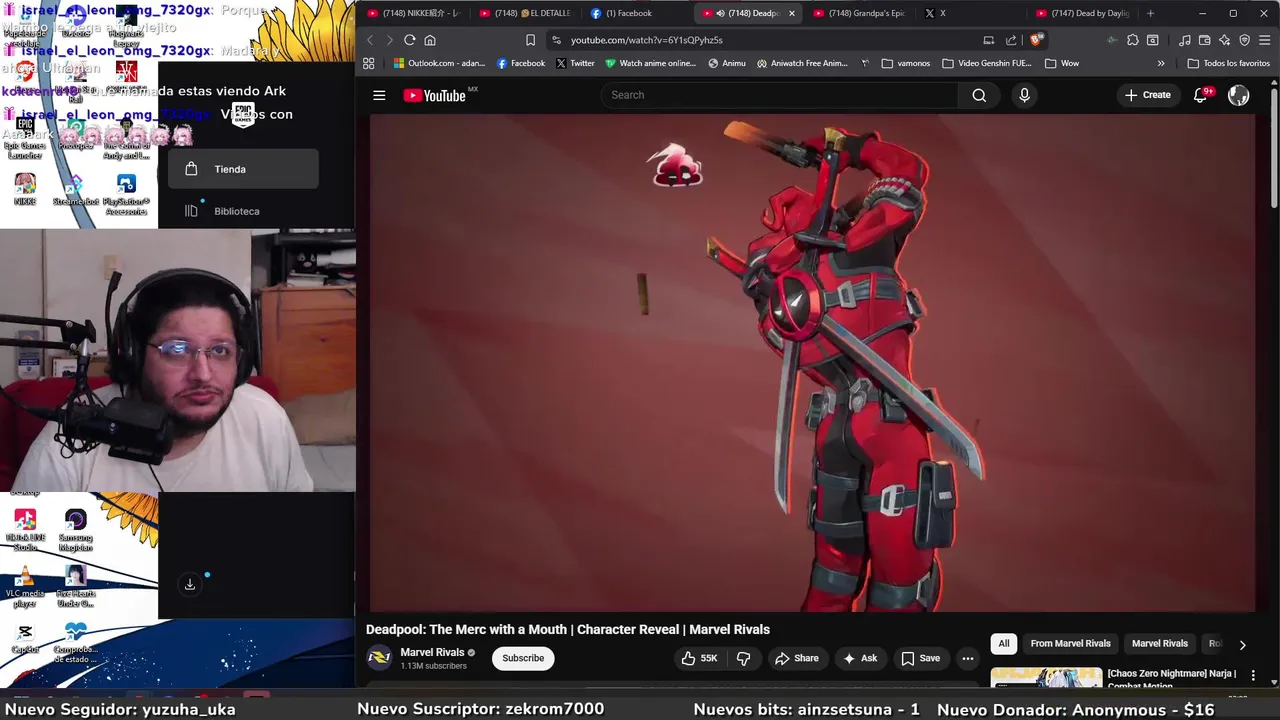
Task: Bookmark this page icon in address bar
Action: 530,40
